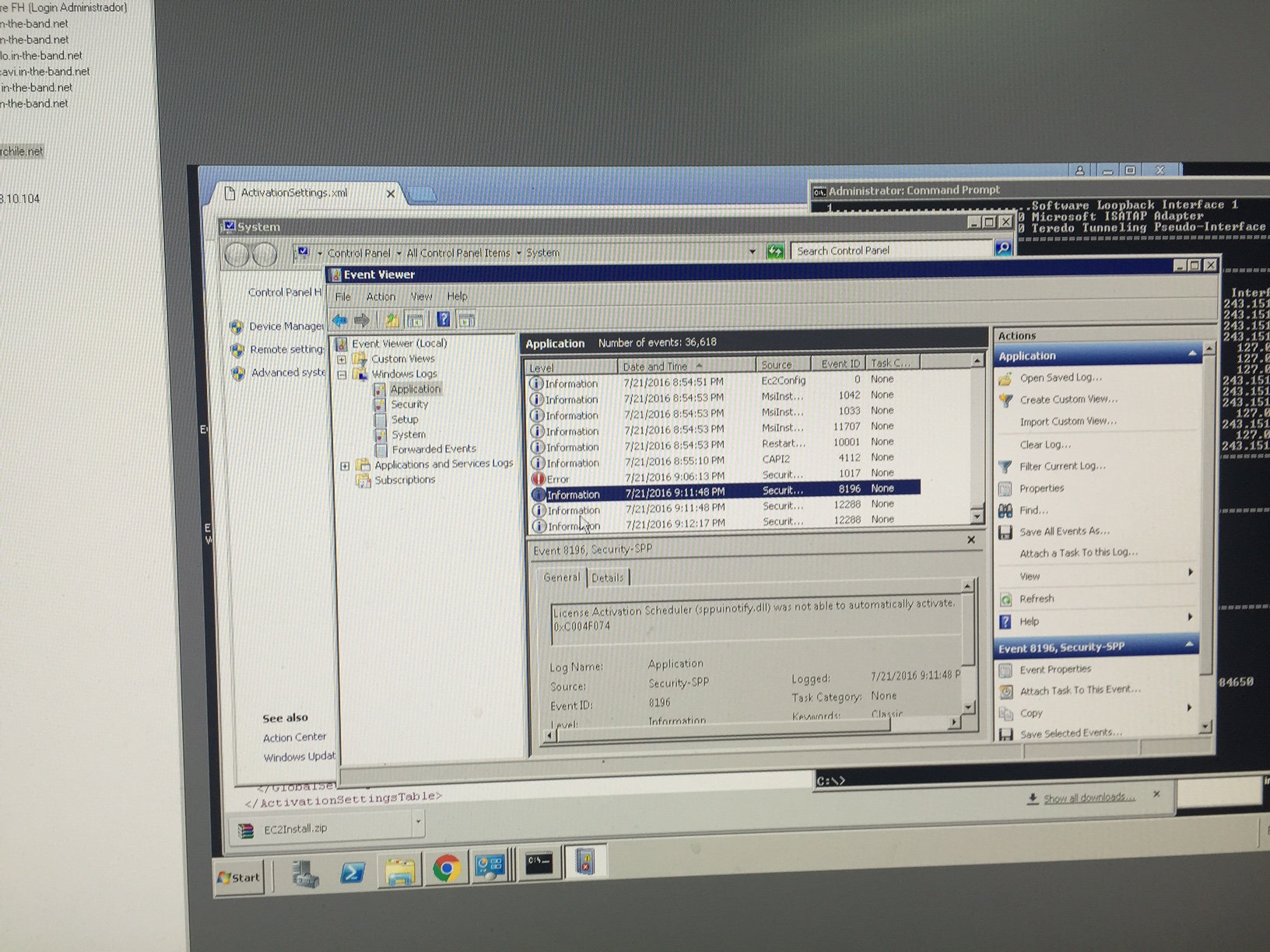Click Save All Events As disk icon
1270x952 pixels.
tap(1005, 532)
